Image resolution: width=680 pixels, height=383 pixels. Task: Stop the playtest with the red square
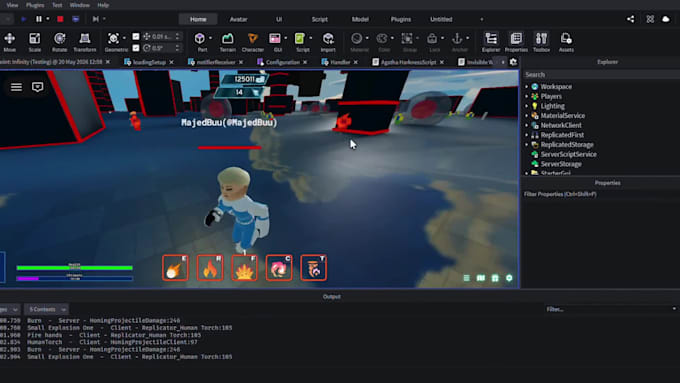tap(60, 19)
